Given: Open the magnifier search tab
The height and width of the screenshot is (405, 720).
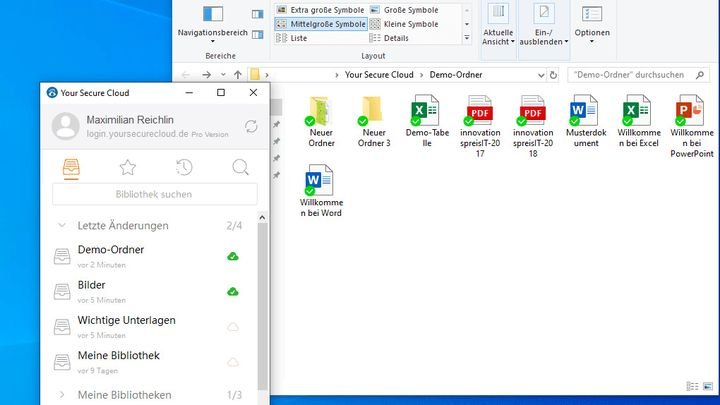Looking at the screenshot, I should [240, 168].
